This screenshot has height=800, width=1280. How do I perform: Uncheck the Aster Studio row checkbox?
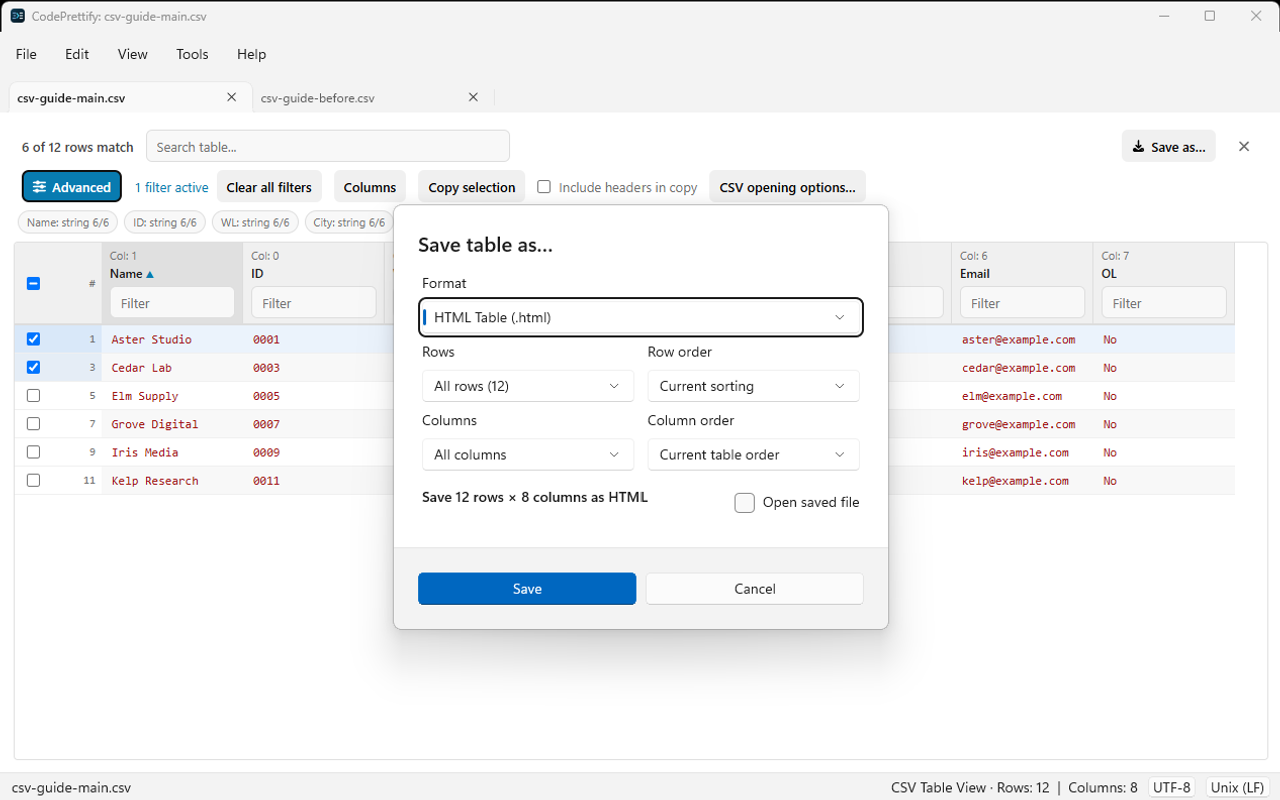[x=33, y=339]
